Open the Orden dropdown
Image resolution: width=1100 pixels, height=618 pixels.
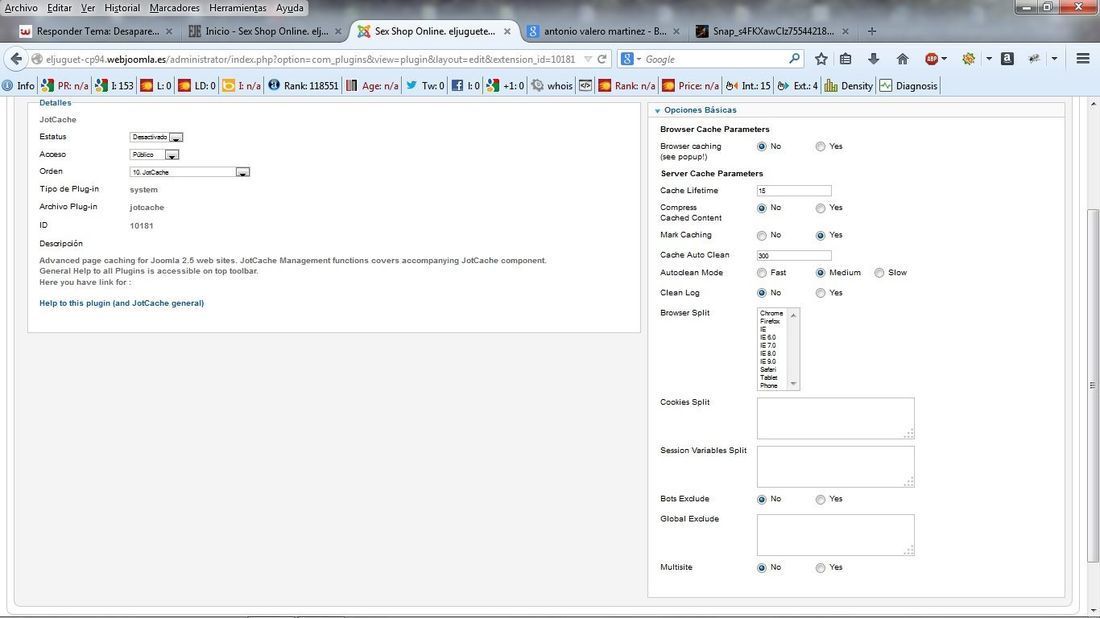point(189,172)
